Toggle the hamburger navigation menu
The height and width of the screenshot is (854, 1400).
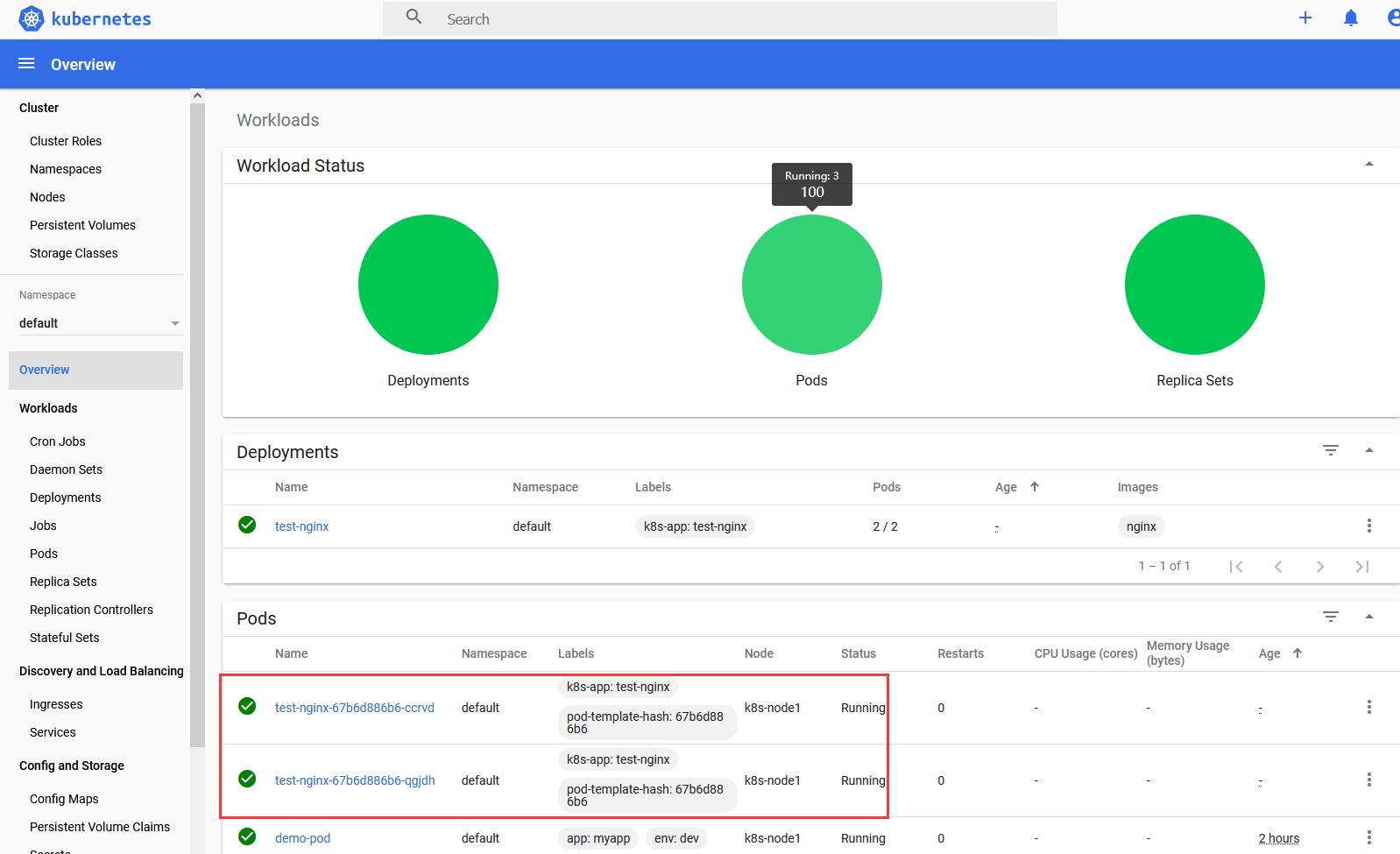pyautogui.click(x=26, y=64)
